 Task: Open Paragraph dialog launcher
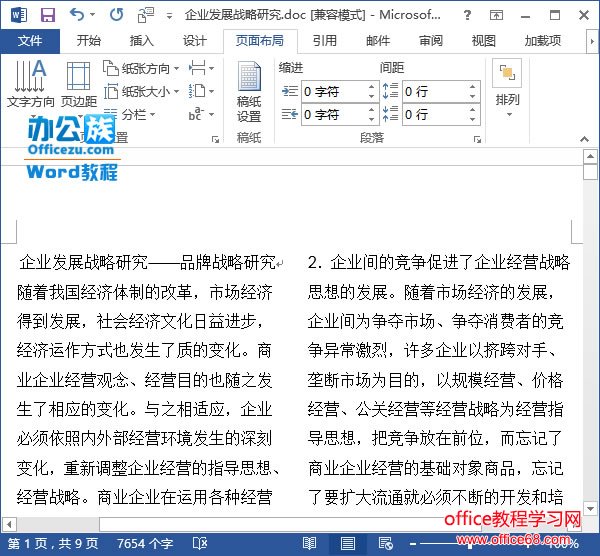[x=477, y=140]
